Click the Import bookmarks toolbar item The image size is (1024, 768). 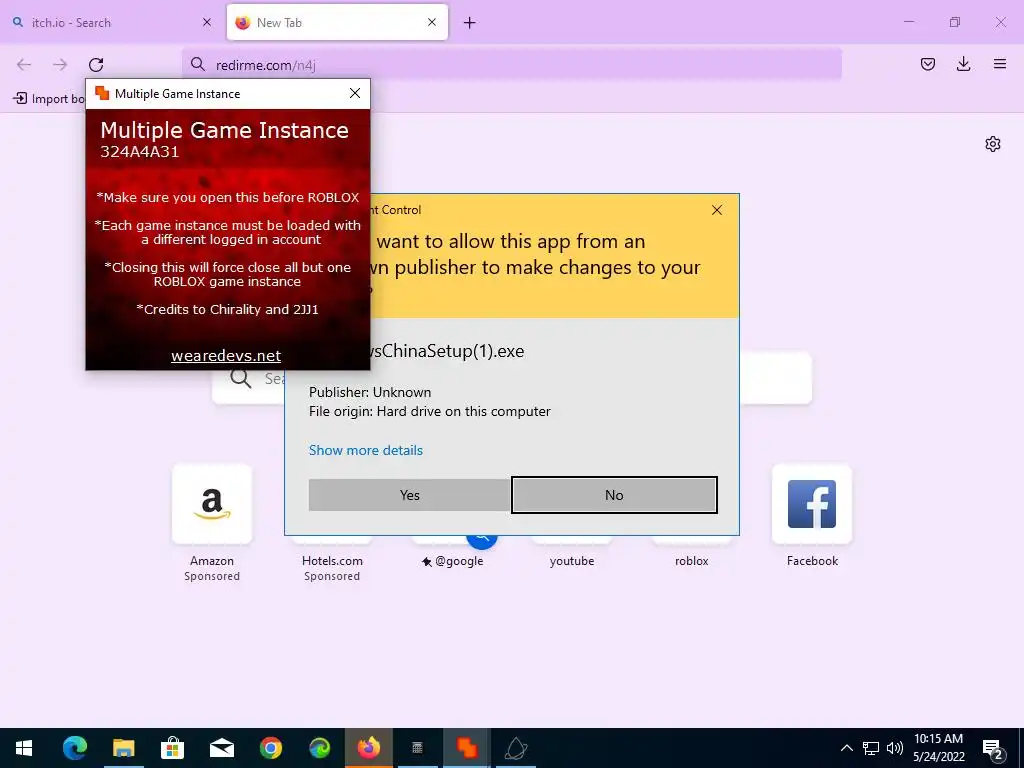49,99
